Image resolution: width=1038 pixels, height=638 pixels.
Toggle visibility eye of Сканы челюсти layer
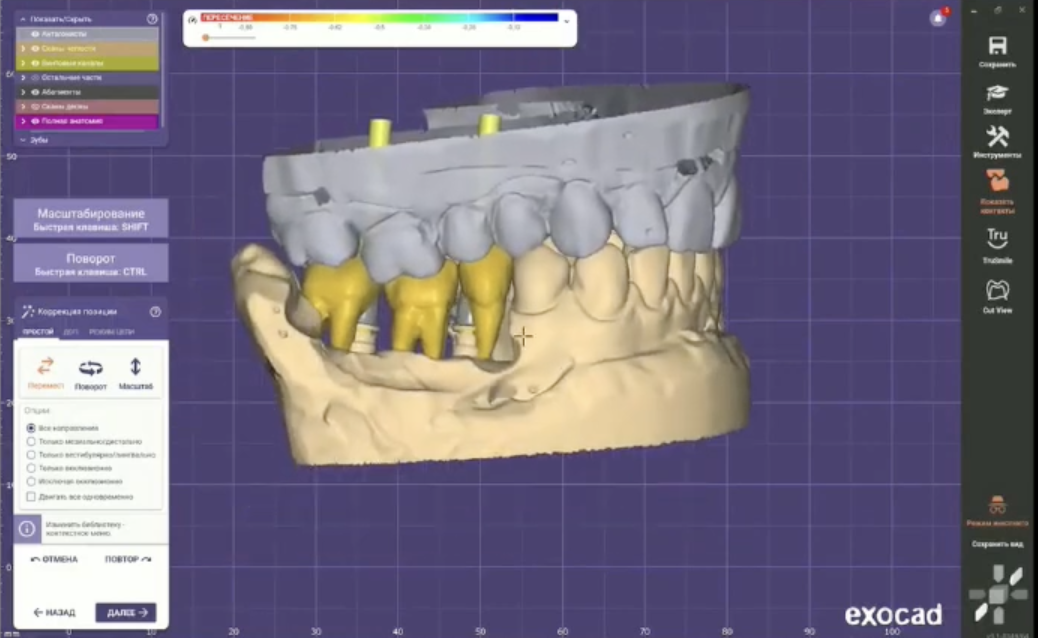tap(35, 48)
